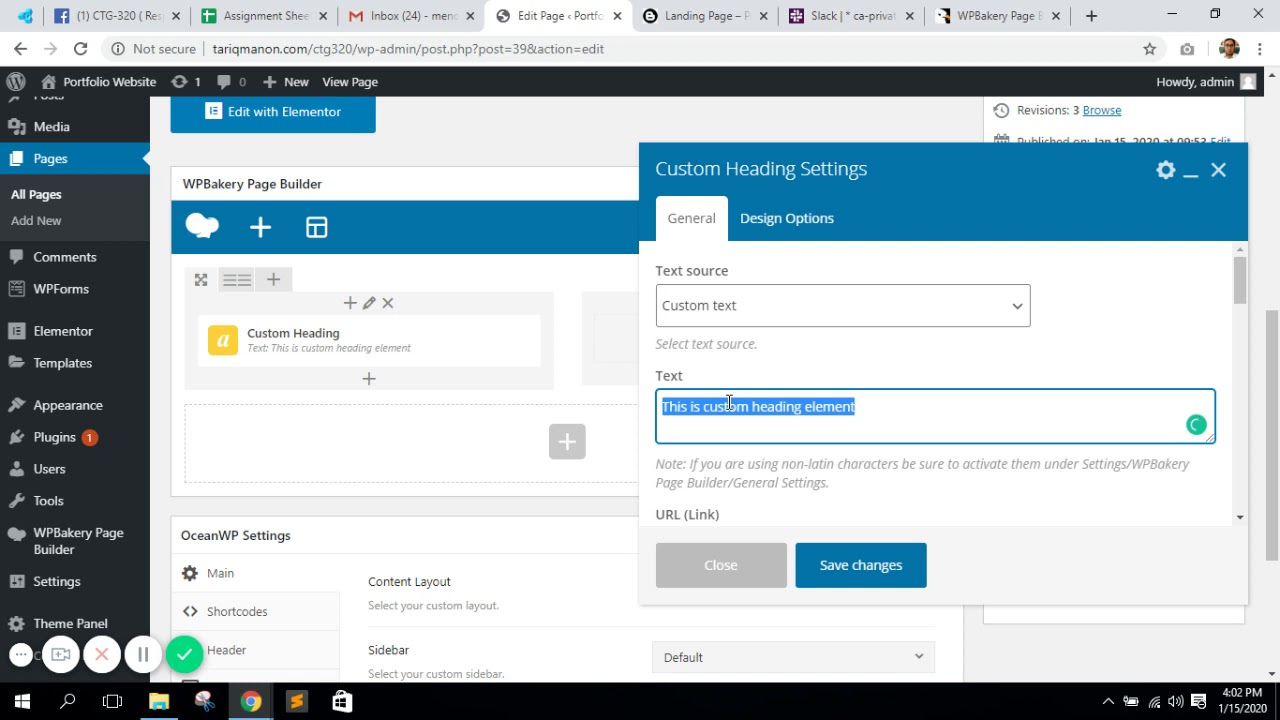Image resolution: width=1280 pixels, height=720 pixels.
Task: Open updates indicator in admin bar
Action: tap(186, 82)
